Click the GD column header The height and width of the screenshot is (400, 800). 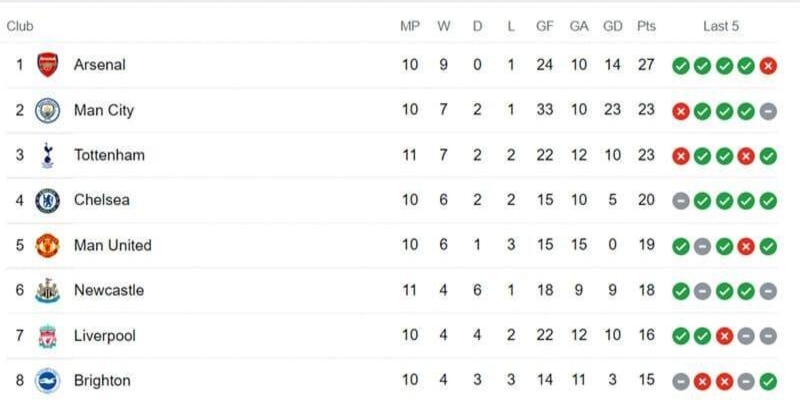tap(612, 26)
